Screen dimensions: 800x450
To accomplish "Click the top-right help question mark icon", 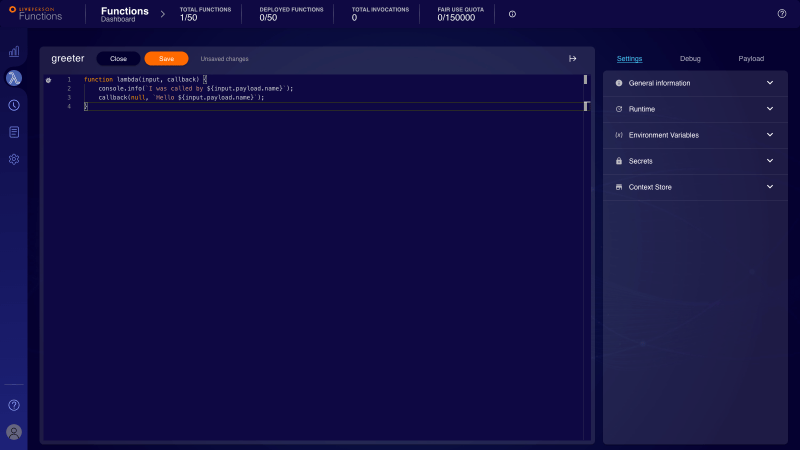I will click(782, 14).
